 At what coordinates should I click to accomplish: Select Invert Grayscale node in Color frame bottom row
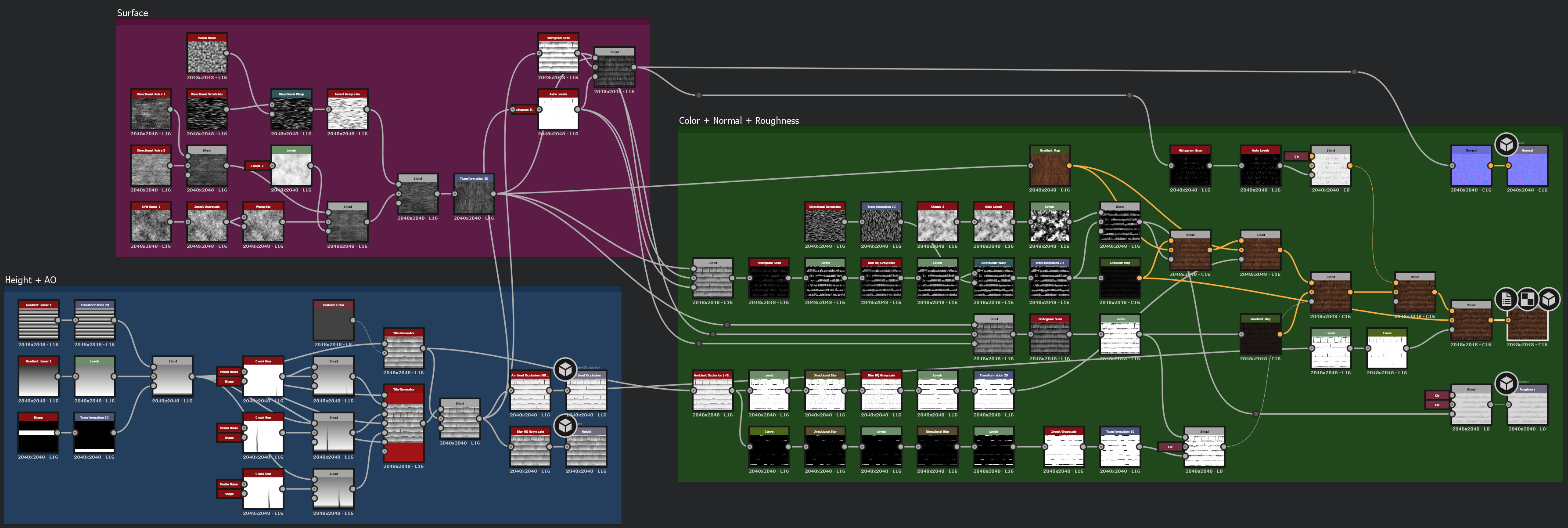1063,447
